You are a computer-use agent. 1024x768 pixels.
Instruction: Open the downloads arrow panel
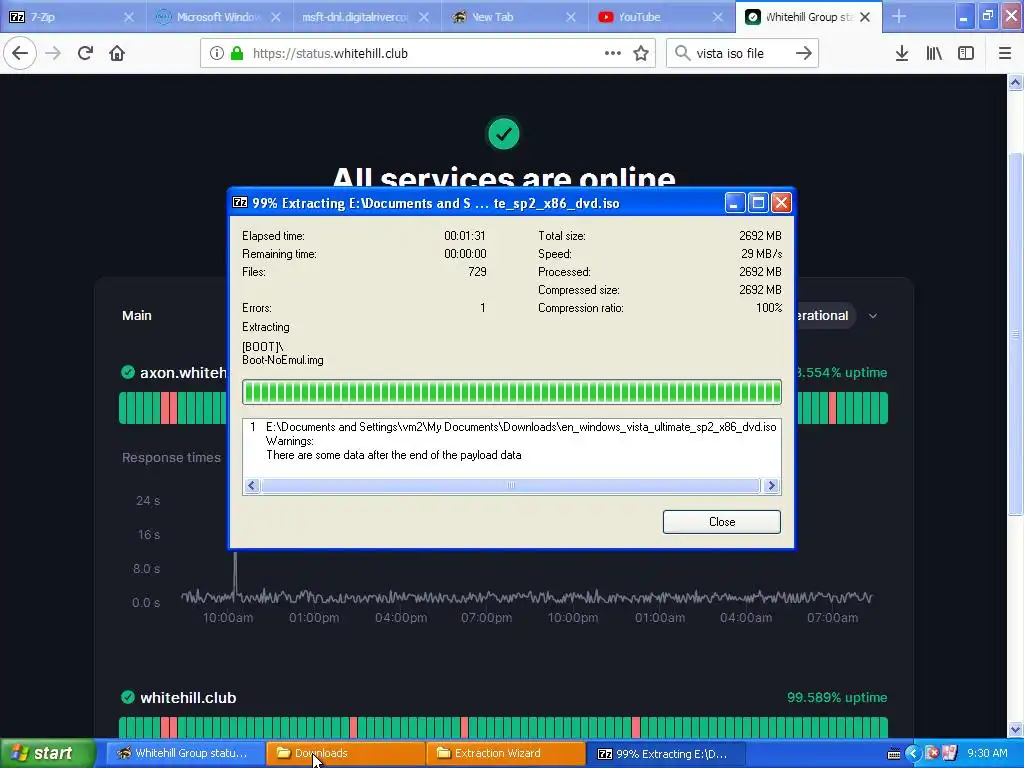902,54
